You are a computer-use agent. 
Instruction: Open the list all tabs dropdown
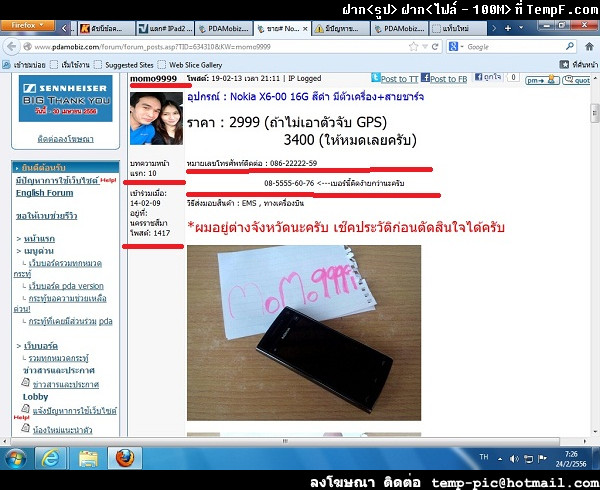click(521, 28)
